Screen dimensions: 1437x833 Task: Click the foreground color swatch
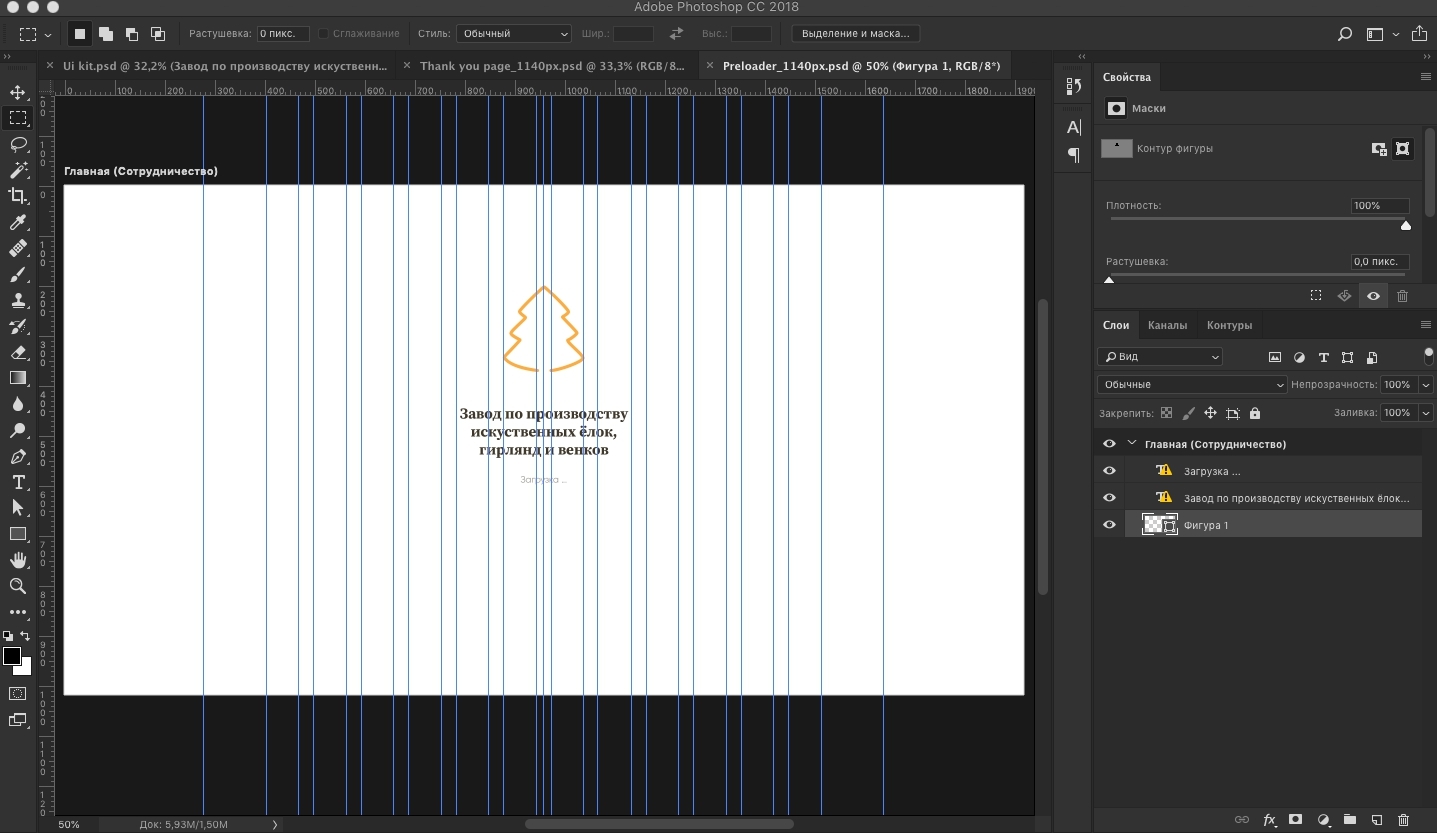point(12,656)
